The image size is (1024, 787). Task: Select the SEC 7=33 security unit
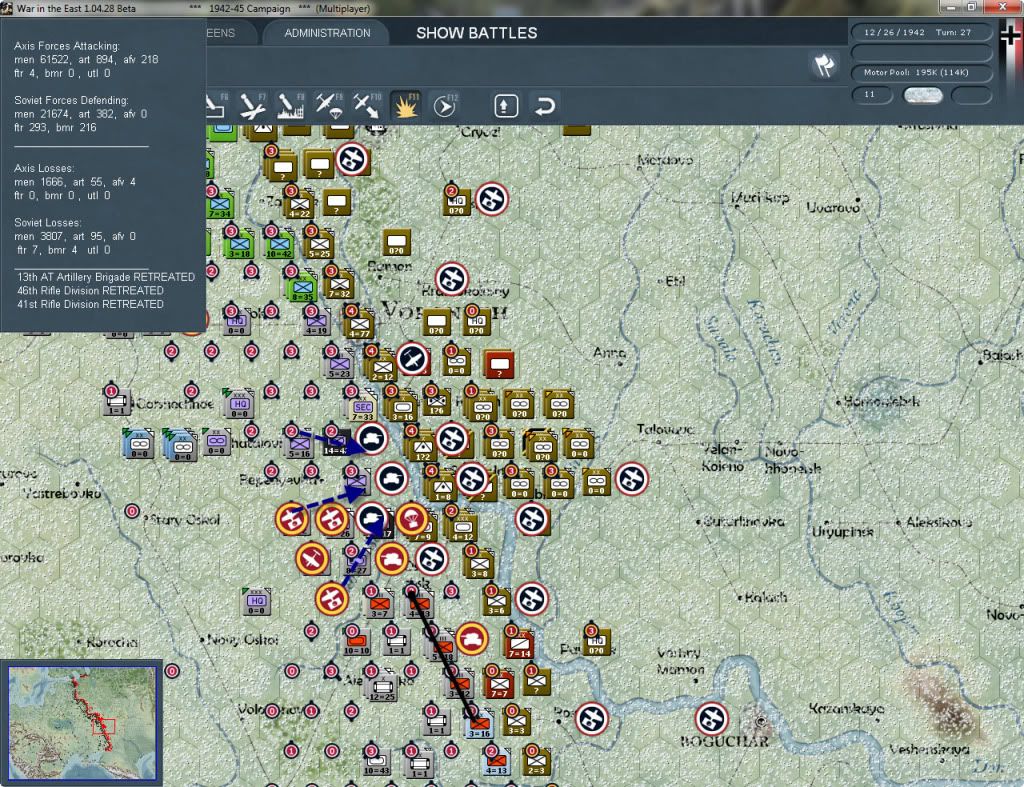(362, 408)
